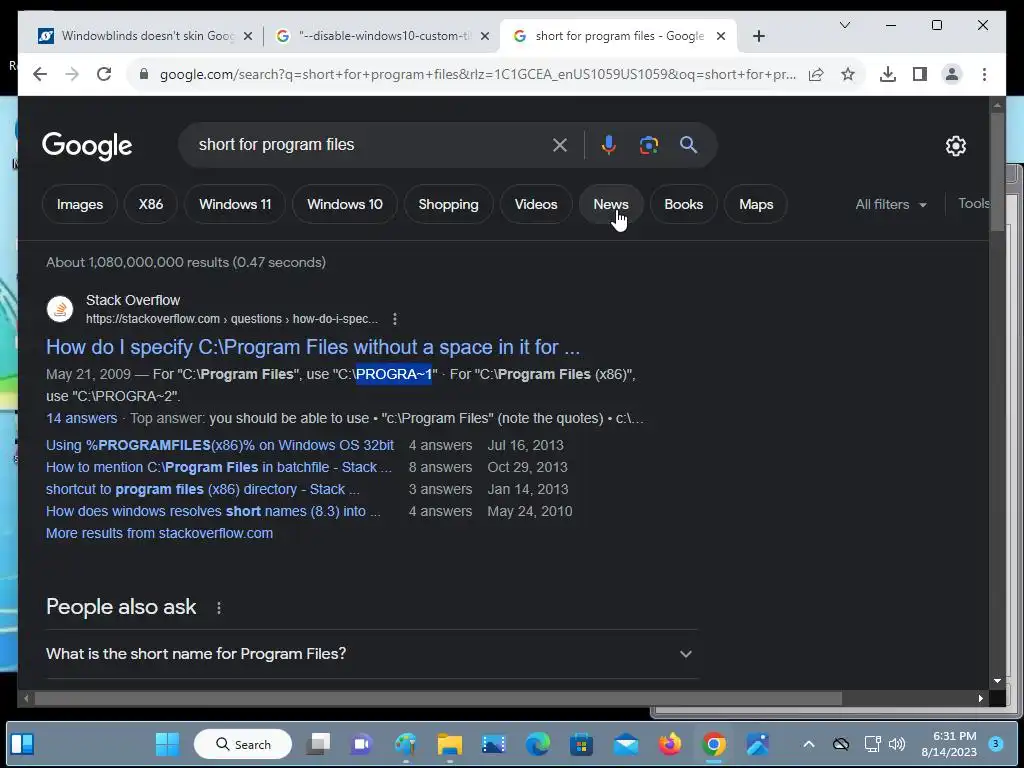Viewport: 1024px width, 768px height.
Task: Open File Explorer from the taskbar
Action: (450, 744)
